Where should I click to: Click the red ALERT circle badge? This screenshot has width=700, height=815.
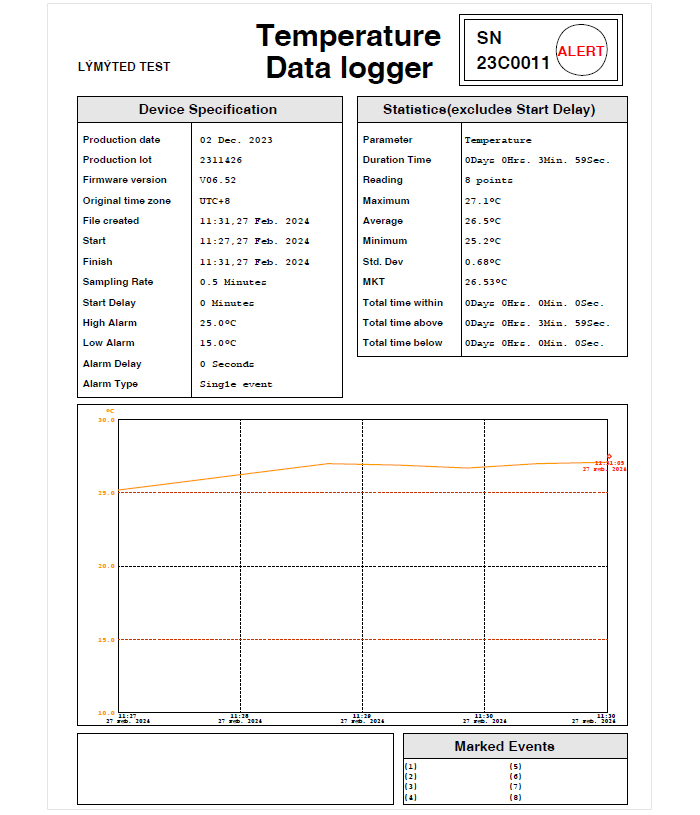[x=581, y=51]
